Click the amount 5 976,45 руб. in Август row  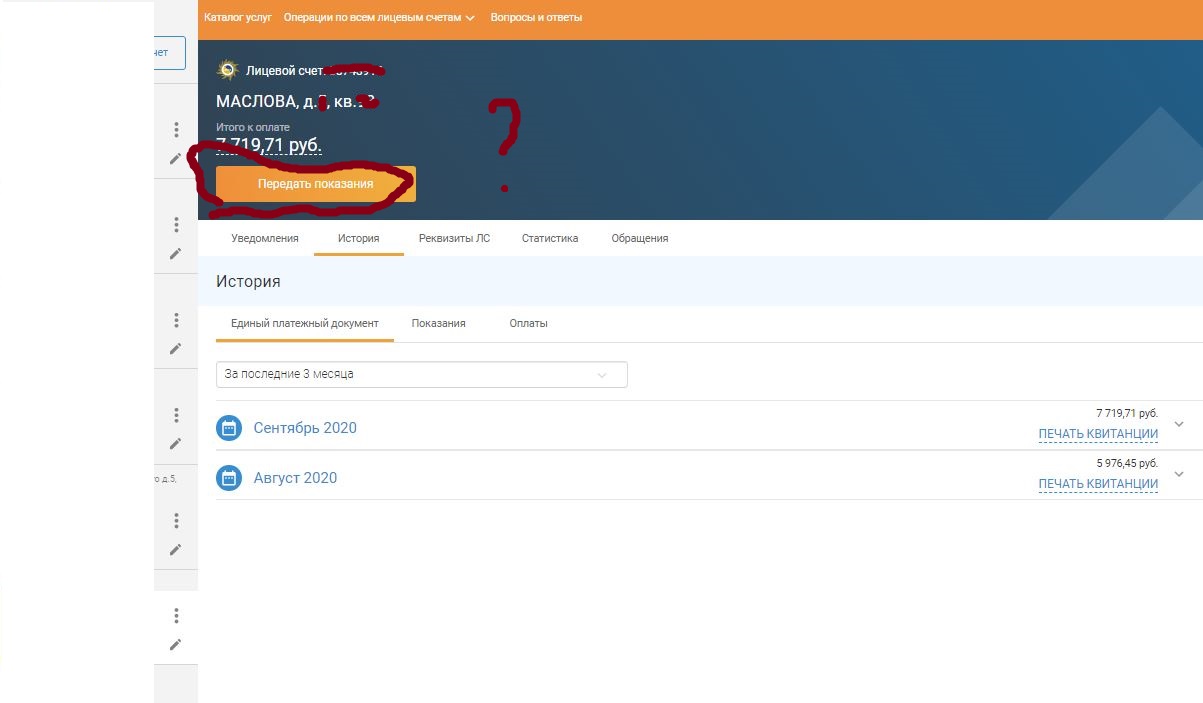(x=1127, y=463)
